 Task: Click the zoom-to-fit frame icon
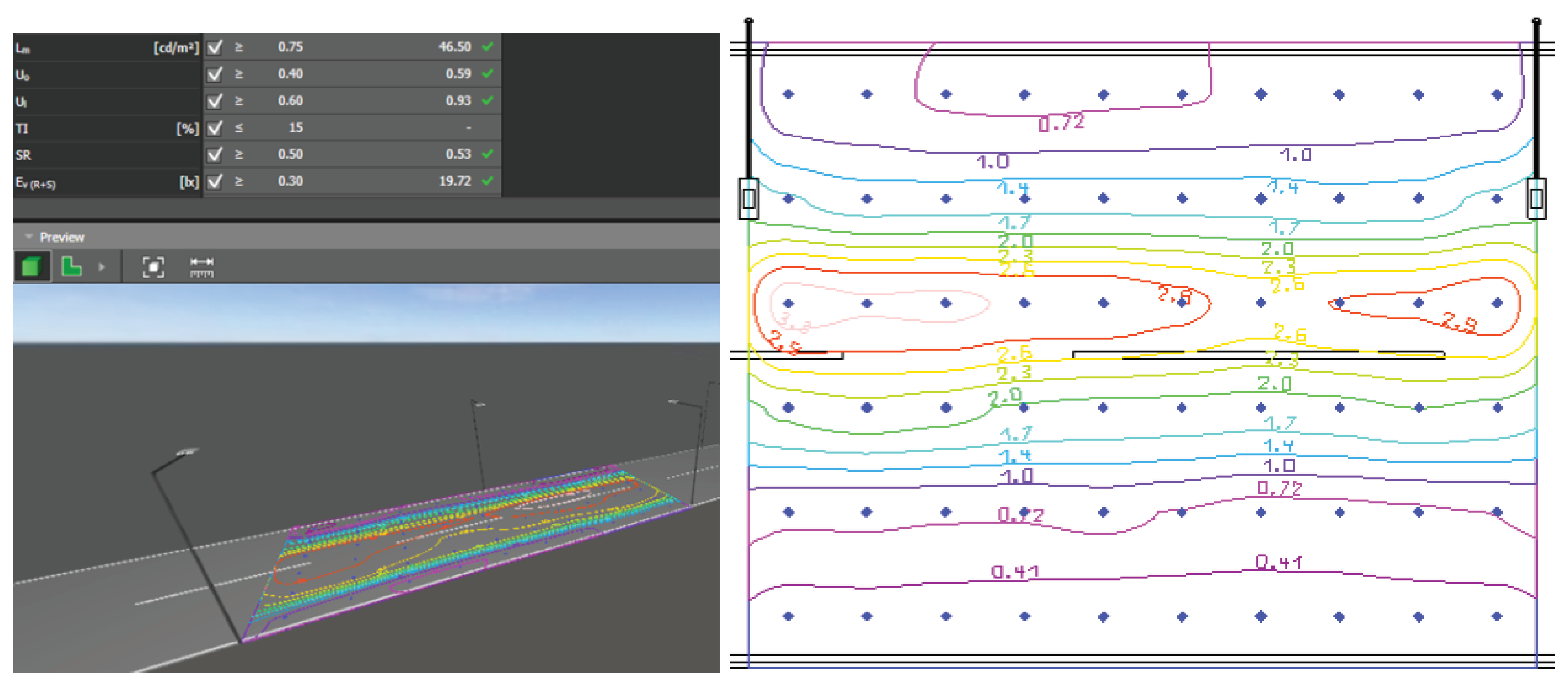(x=153, y=267)
